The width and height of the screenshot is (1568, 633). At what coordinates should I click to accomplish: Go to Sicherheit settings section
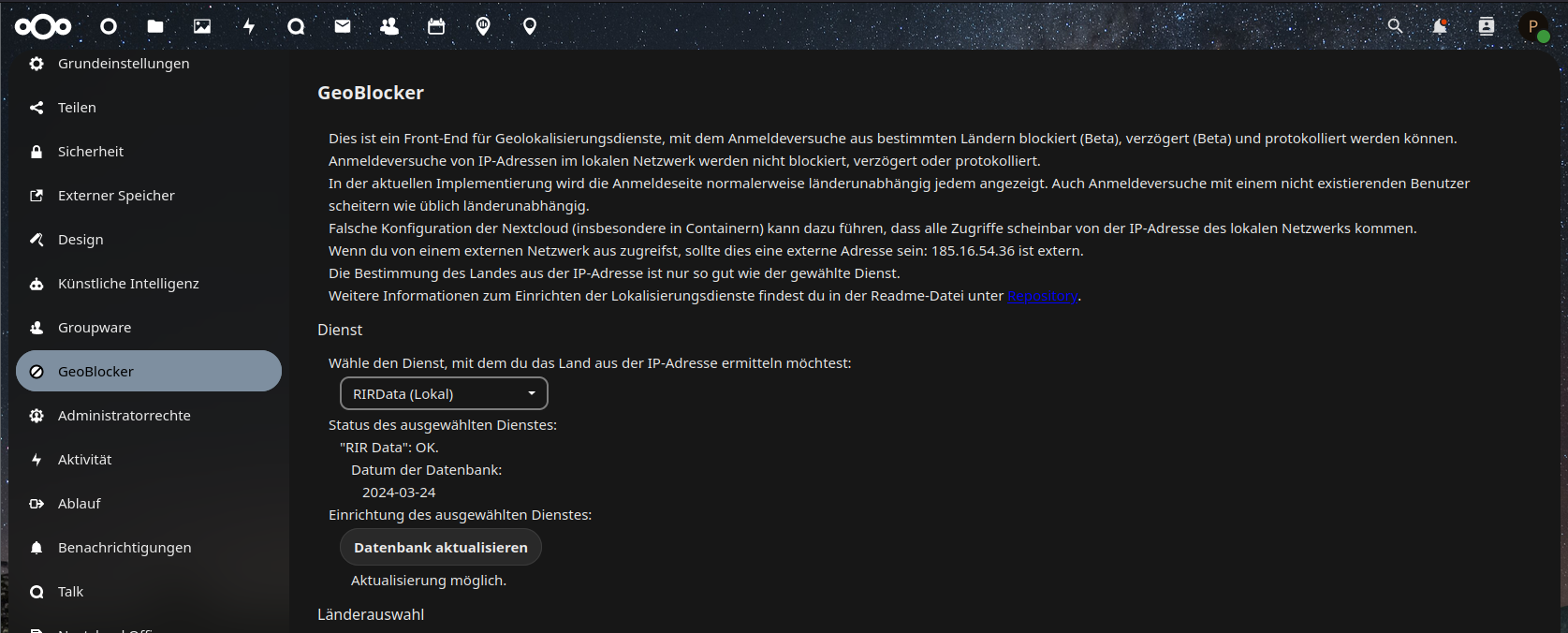(x=91, y=152)
